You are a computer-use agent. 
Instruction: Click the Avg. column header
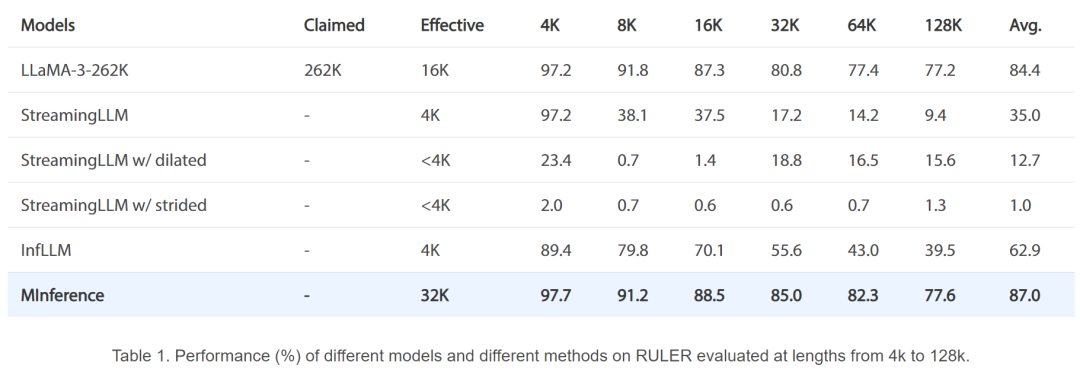pos(1026,26)
